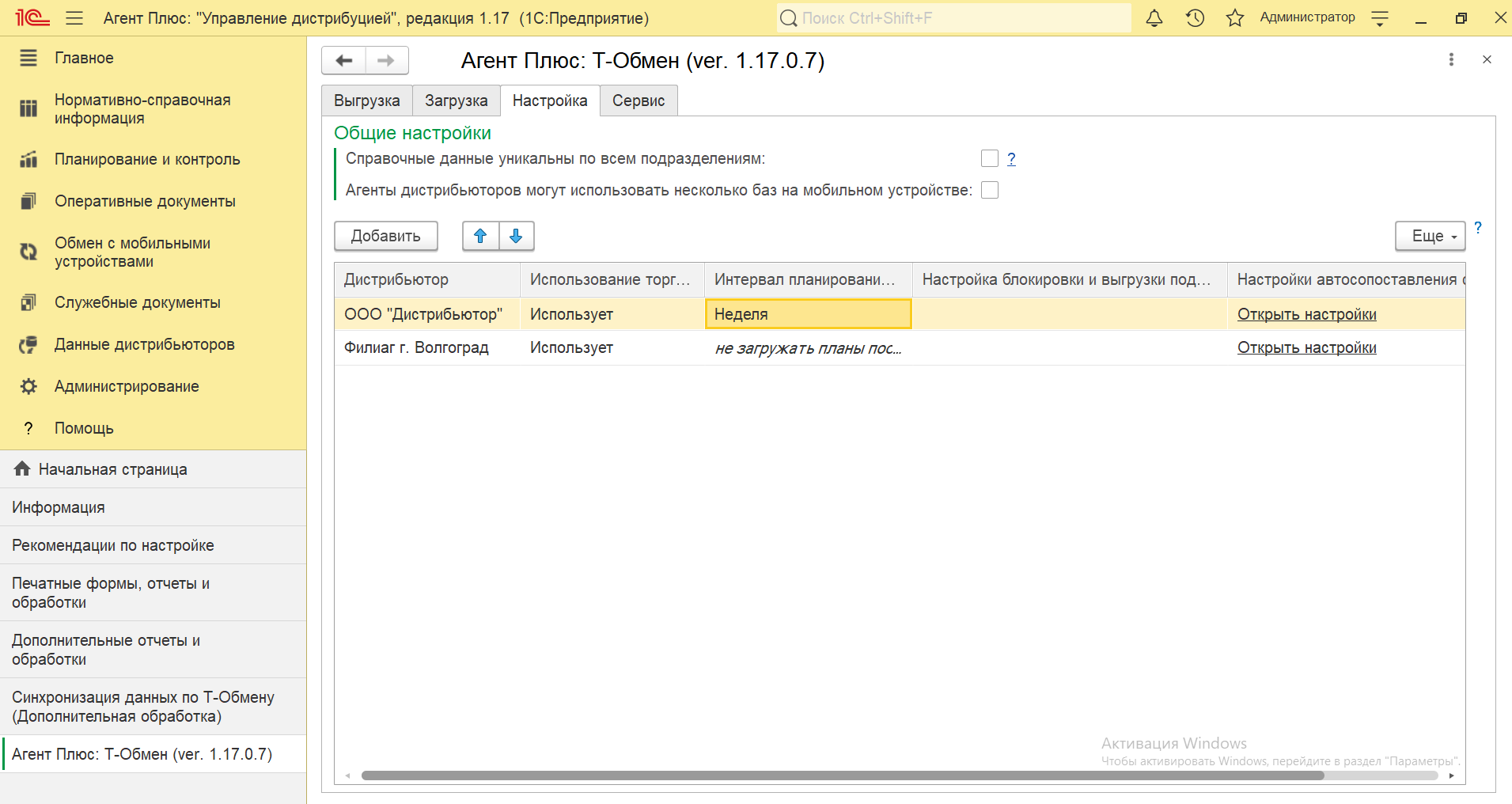This screenshot has width=1512, height=804.
Task: Click scrollbar right arrow in table
Action: (1451, 776)
